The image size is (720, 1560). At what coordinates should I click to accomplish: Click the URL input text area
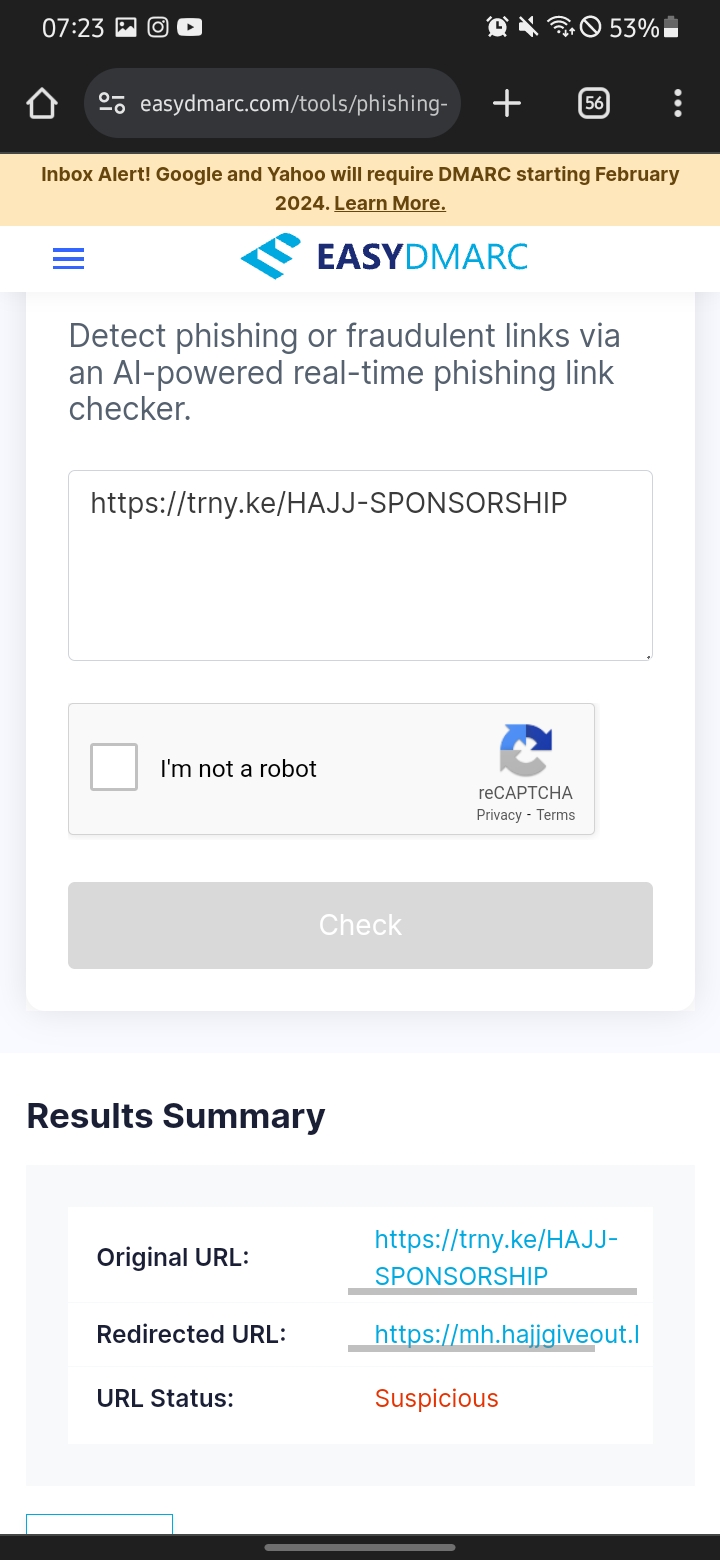360,565
